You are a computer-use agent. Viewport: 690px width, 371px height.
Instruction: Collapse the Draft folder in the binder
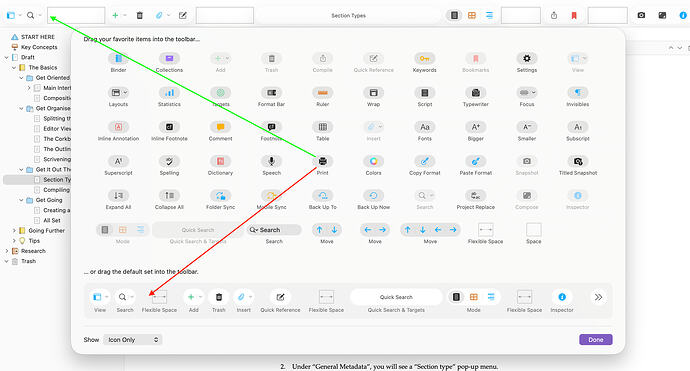coord(7,58)
